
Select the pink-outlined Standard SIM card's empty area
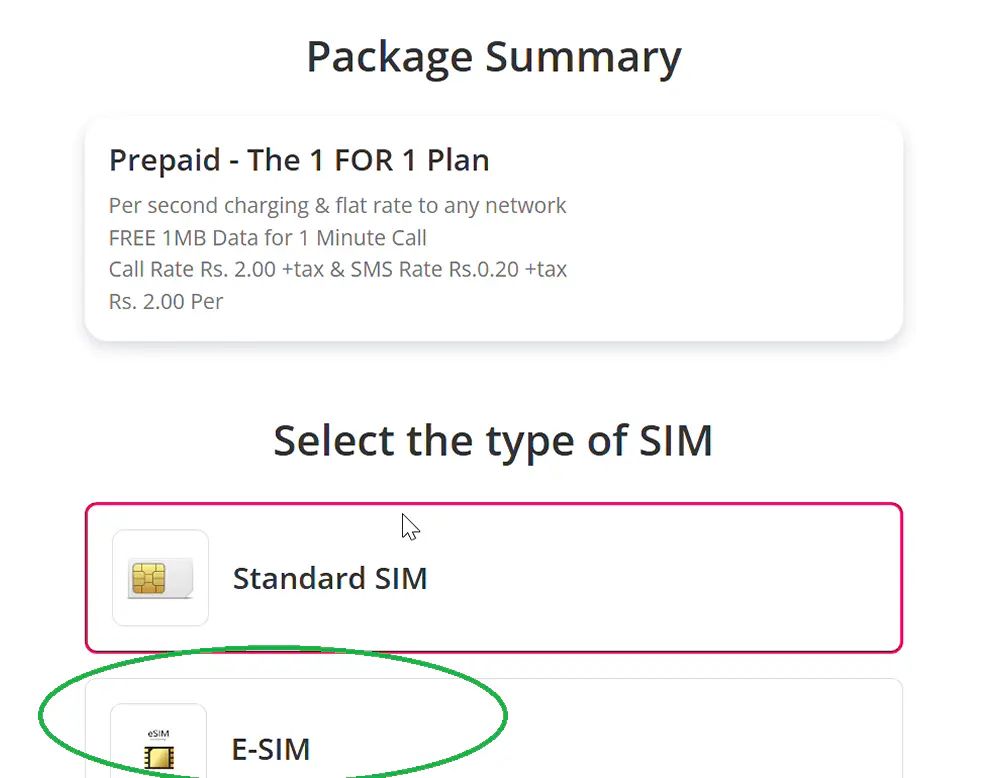pos(650,578)
